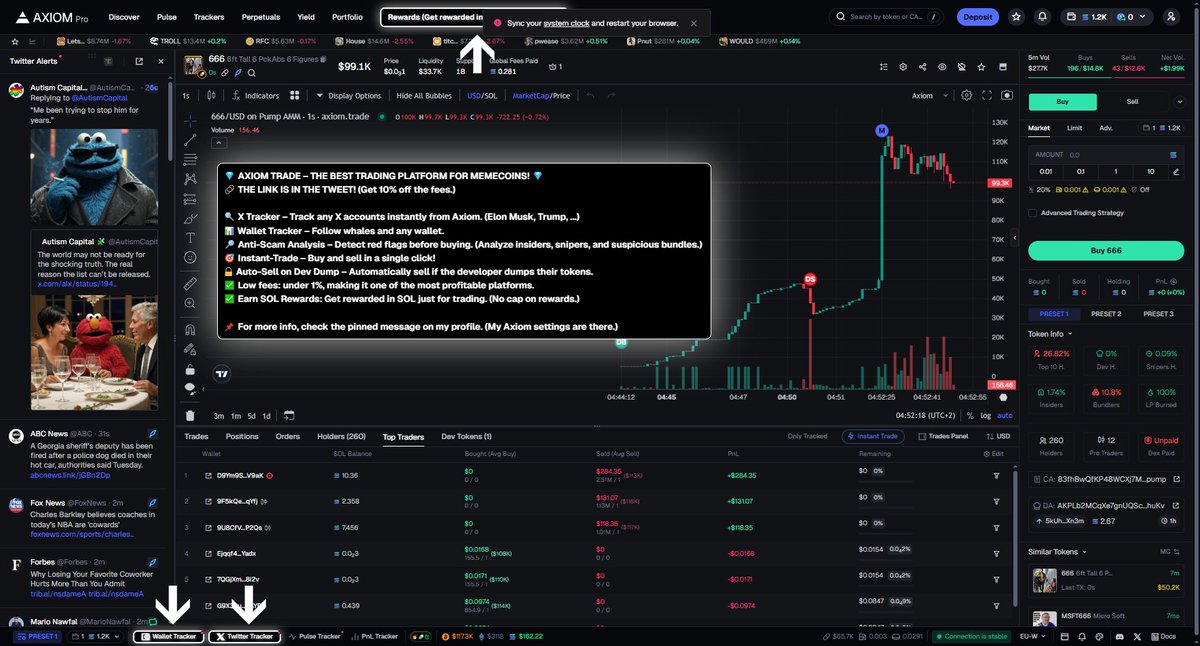Select the text annotation tool

(190, 238)
